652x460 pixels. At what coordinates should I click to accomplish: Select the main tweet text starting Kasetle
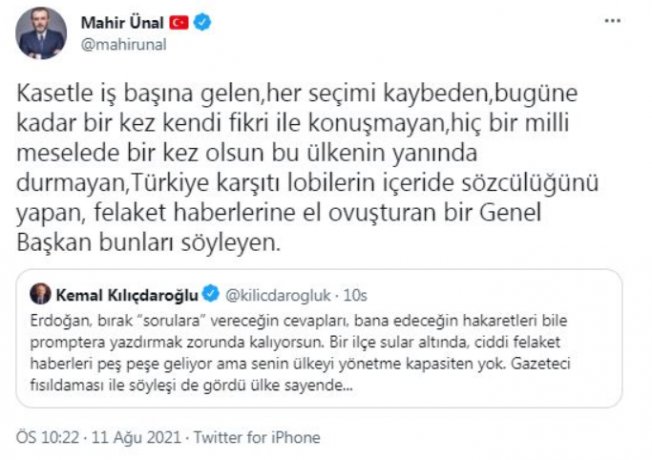(x=307, y=168)
